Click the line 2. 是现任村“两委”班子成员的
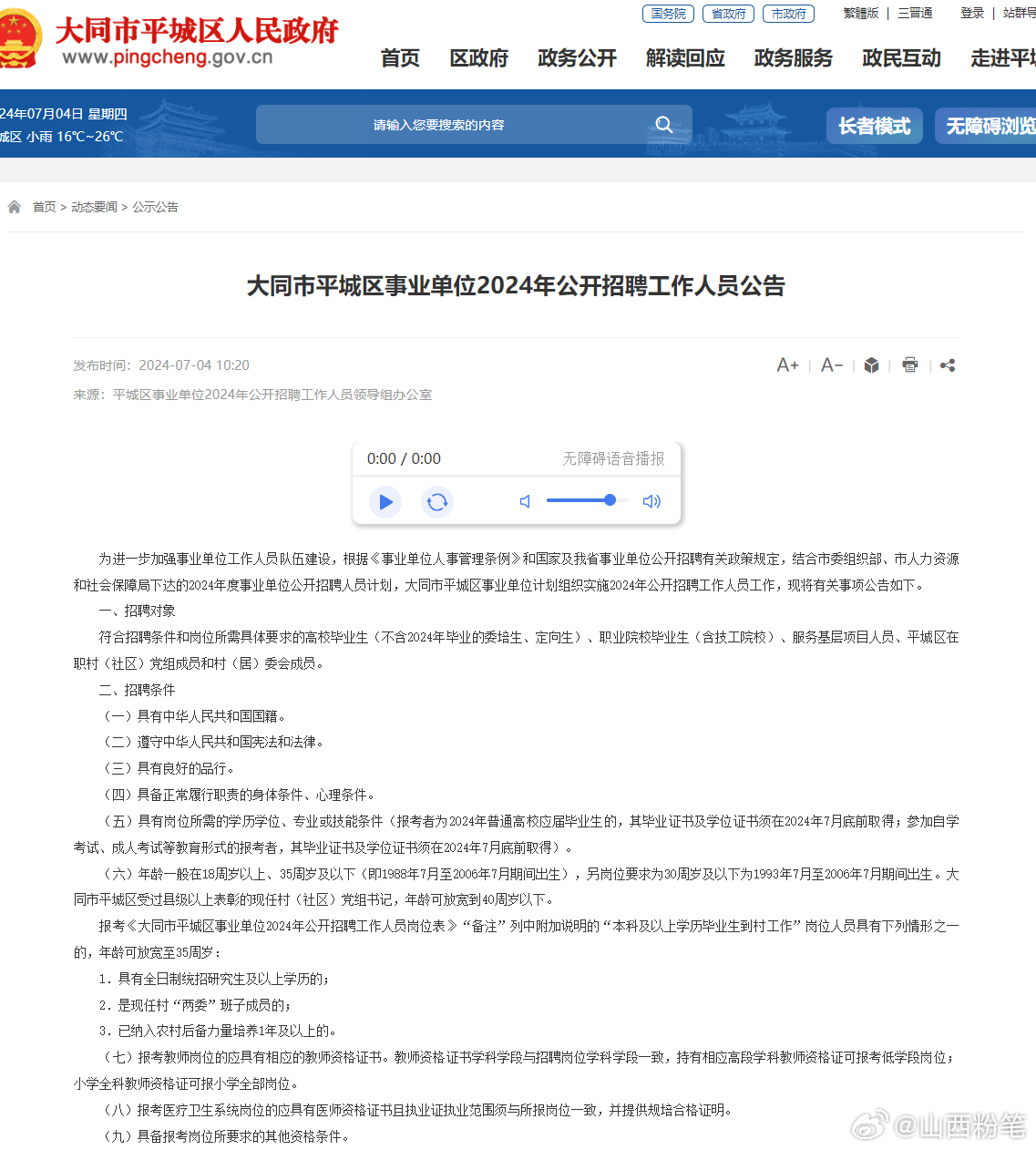This screenshot has height=1150, width=1036. tap(195, 1005)
